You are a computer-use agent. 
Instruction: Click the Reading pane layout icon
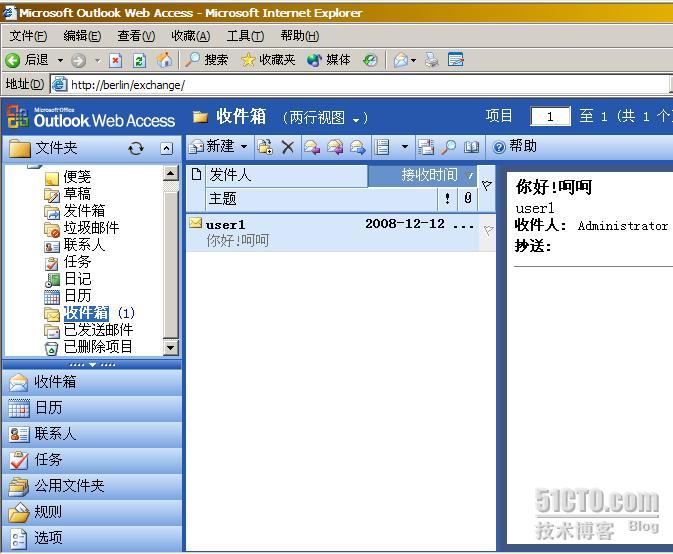[x=382, y=147]
